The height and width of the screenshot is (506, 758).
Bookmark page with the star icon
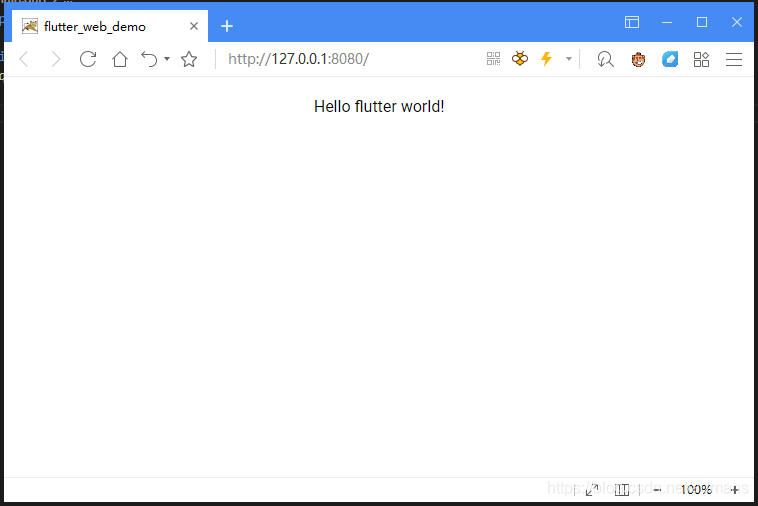(x=189, y=59)
